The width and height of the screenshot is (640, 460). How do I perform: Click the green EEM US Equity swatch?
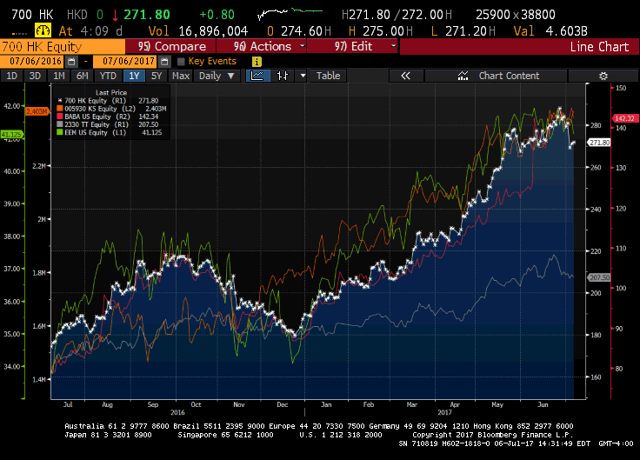pos(60,133)
